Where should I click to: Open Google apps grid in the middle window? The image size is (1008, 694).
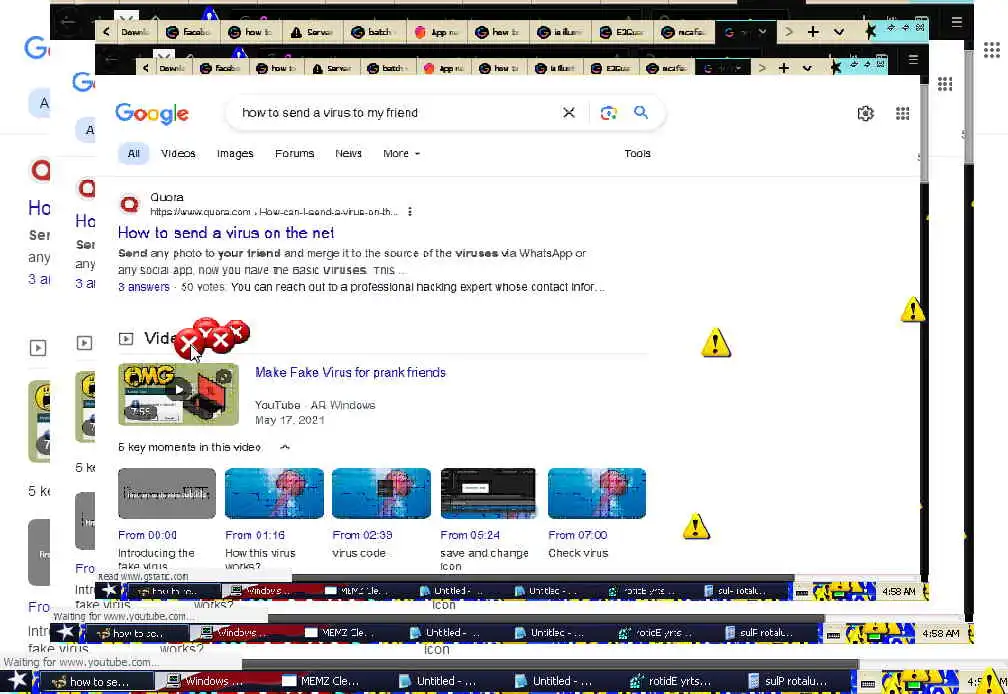pos(944,84)
